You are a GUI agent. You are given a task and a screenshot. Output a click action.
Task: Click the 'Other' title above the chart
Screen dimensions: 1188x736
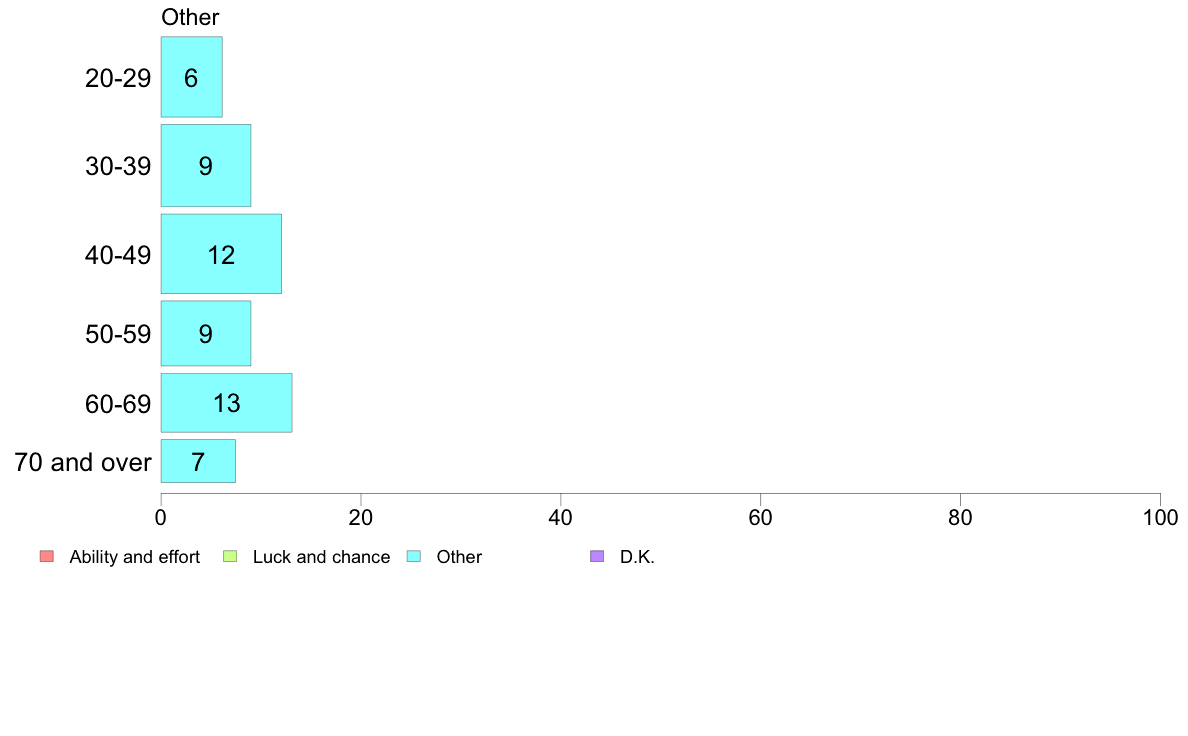pos(190,17)
